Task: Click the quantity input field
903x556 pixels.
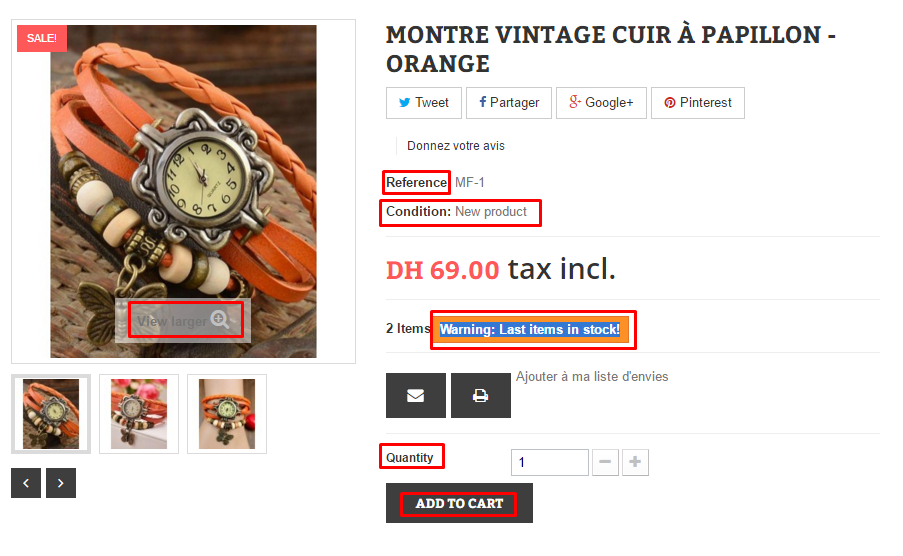Action: tap(549, 462)
